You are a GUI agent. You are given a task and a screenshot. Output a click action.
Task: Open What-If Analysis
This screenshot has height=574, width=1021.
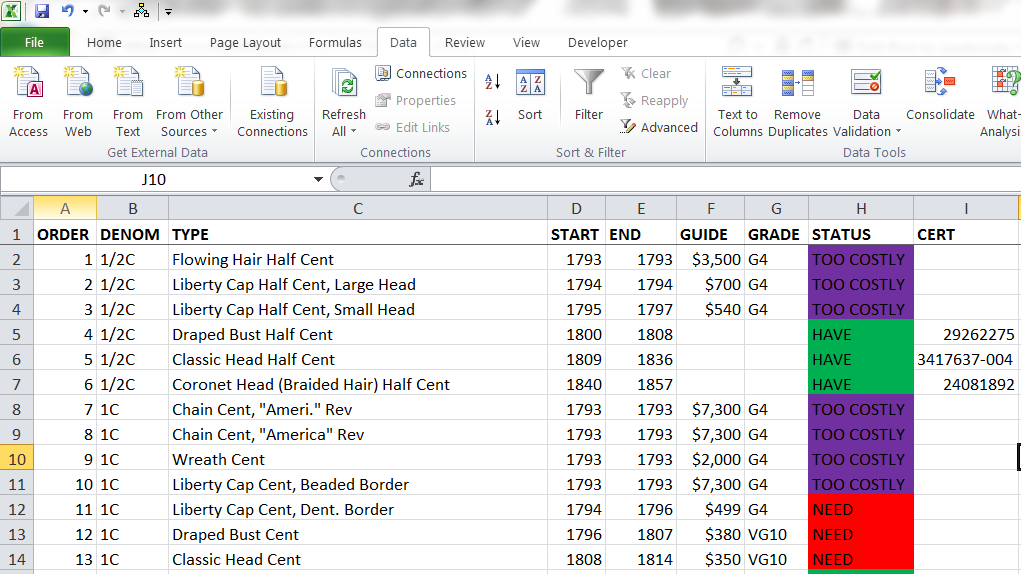click(1001, 102)
